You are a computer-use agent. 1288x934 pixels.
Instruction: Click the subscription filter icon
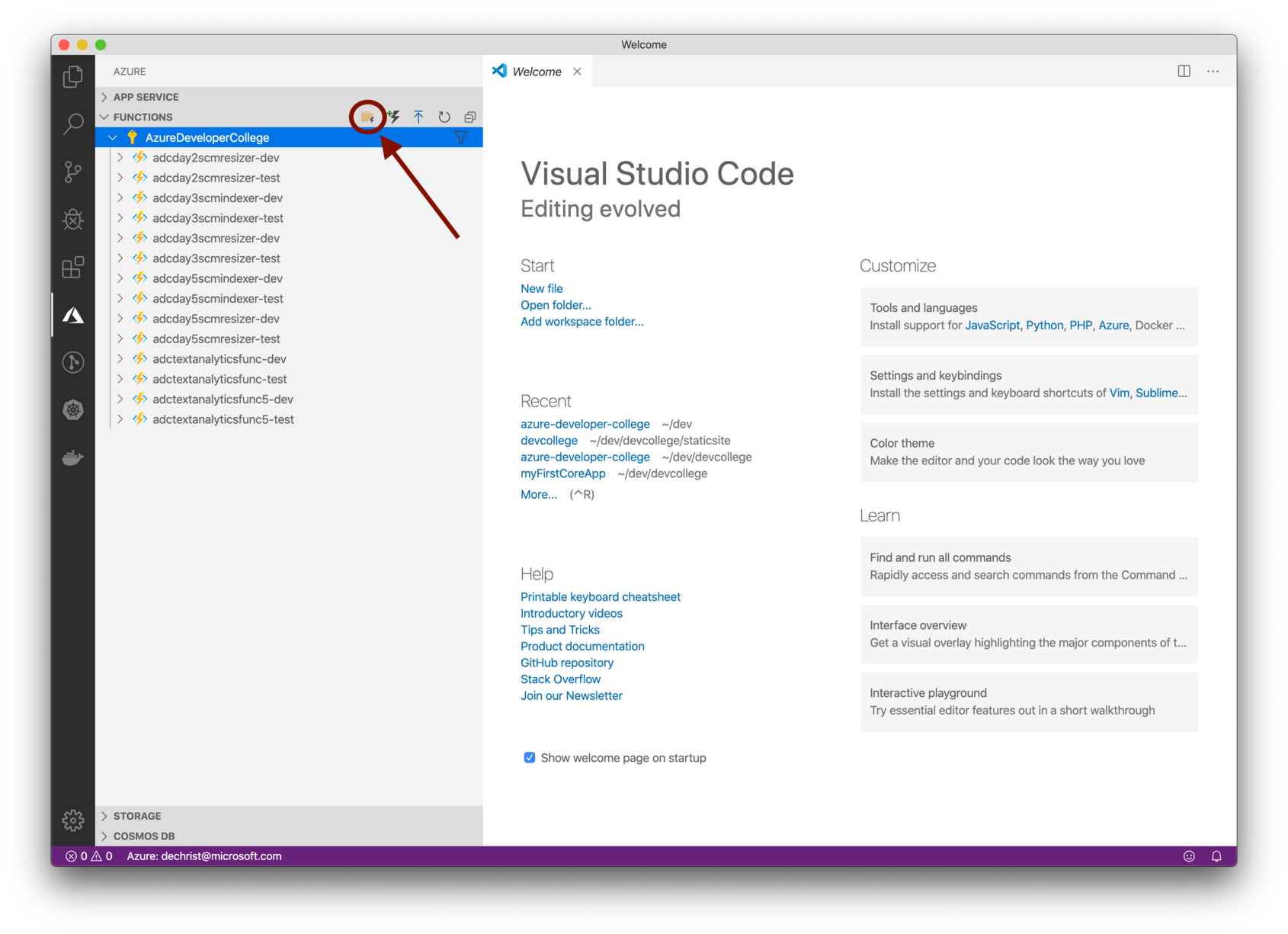[461, 138]
